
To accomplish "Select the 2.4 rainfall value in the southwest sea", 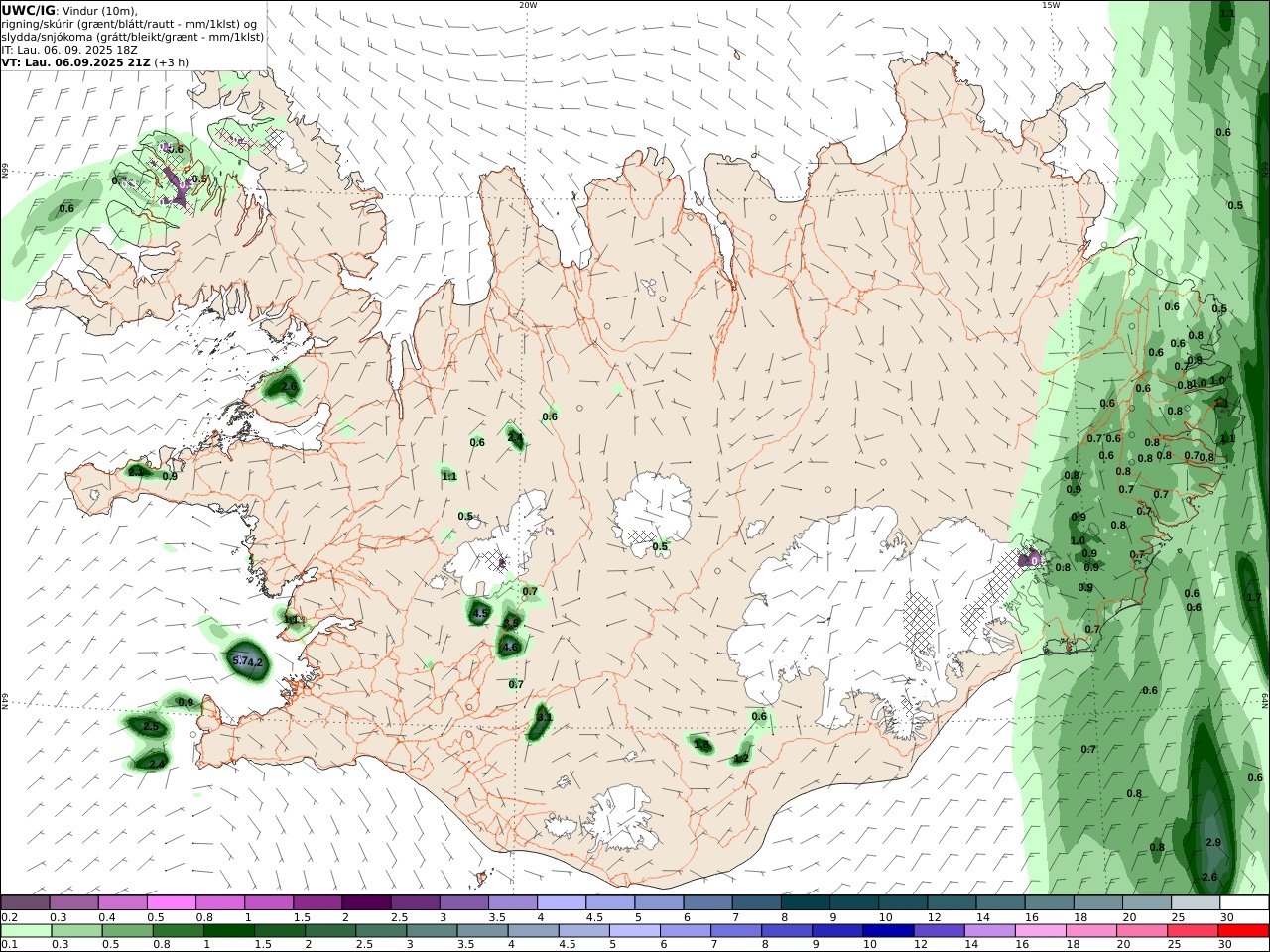I will (156, 763).
